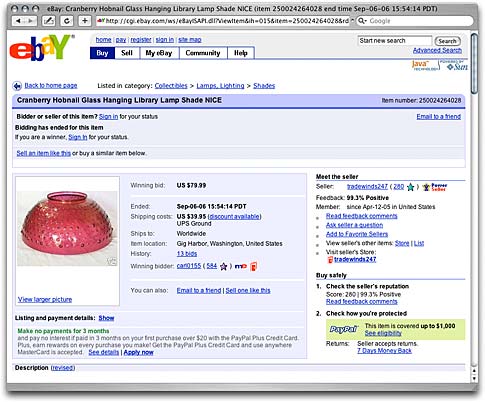Screen dimensions: 485x402
Task: Click the add bookmark plus icon
Action: point(85,21)
